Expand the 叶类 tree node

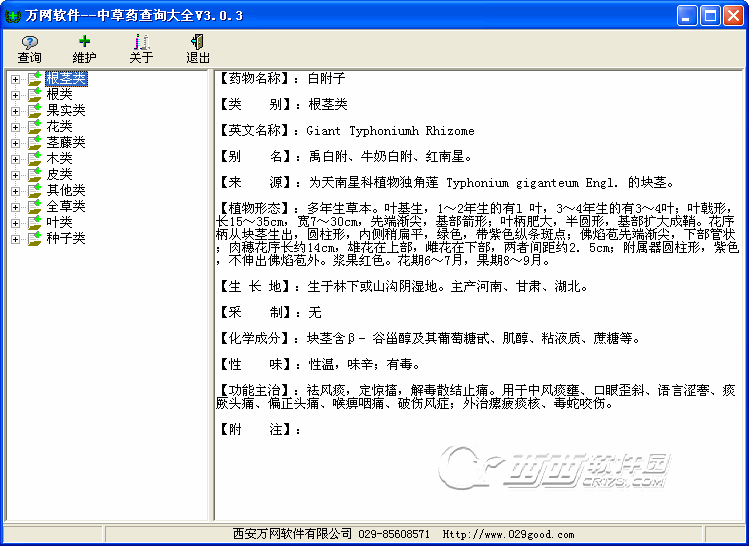[15, 223]
